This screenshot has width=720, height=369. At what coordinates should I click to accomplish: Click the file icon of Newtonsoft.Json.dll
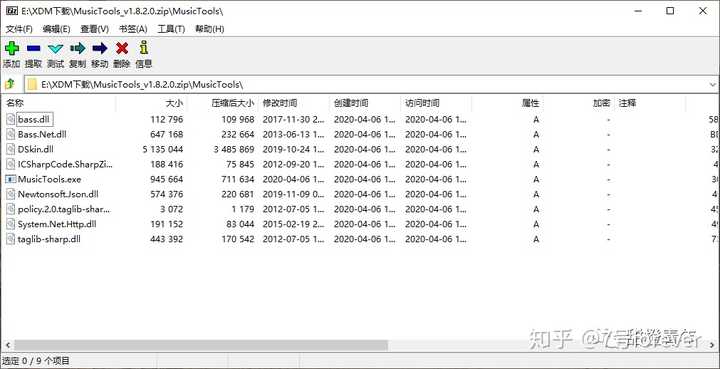point(11,194)
